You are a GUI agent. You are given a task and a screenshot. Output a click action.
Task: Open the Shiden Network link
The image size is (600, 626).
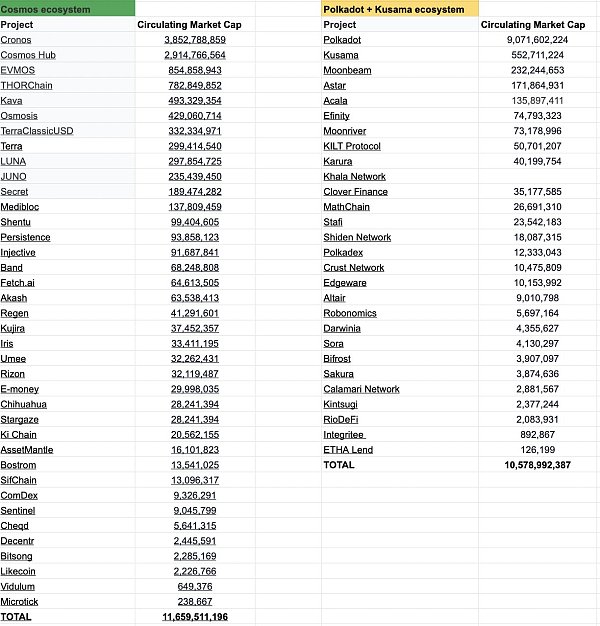point(357,237)
